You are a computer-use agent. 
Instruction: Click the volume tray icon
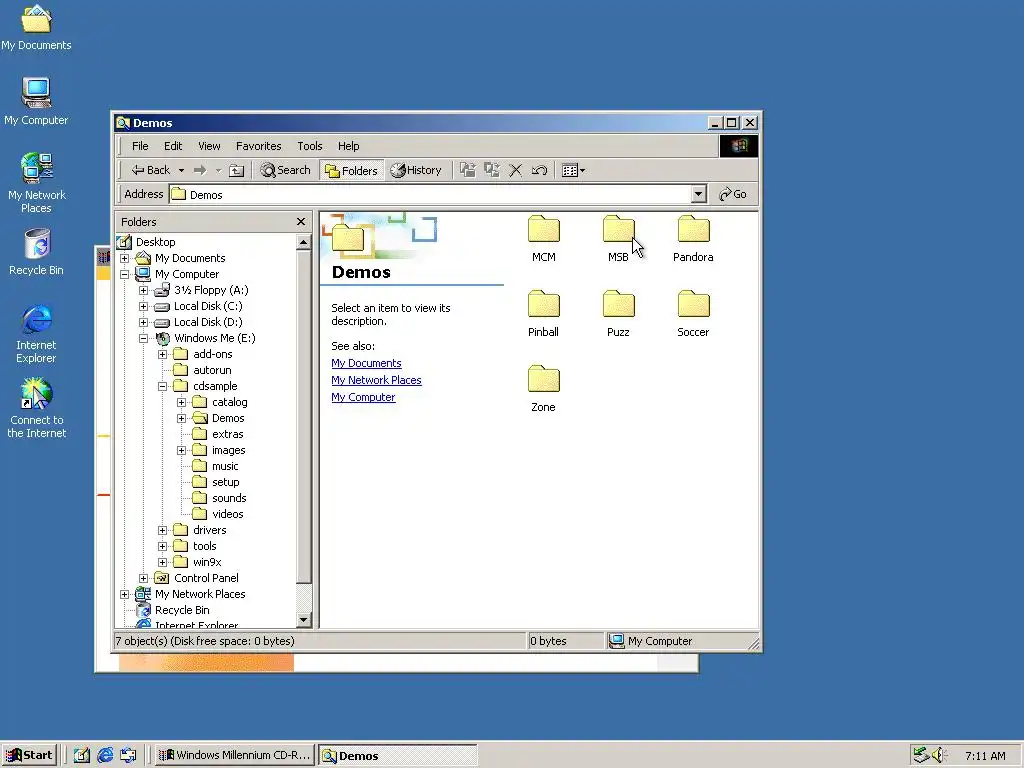coord(939,756)
